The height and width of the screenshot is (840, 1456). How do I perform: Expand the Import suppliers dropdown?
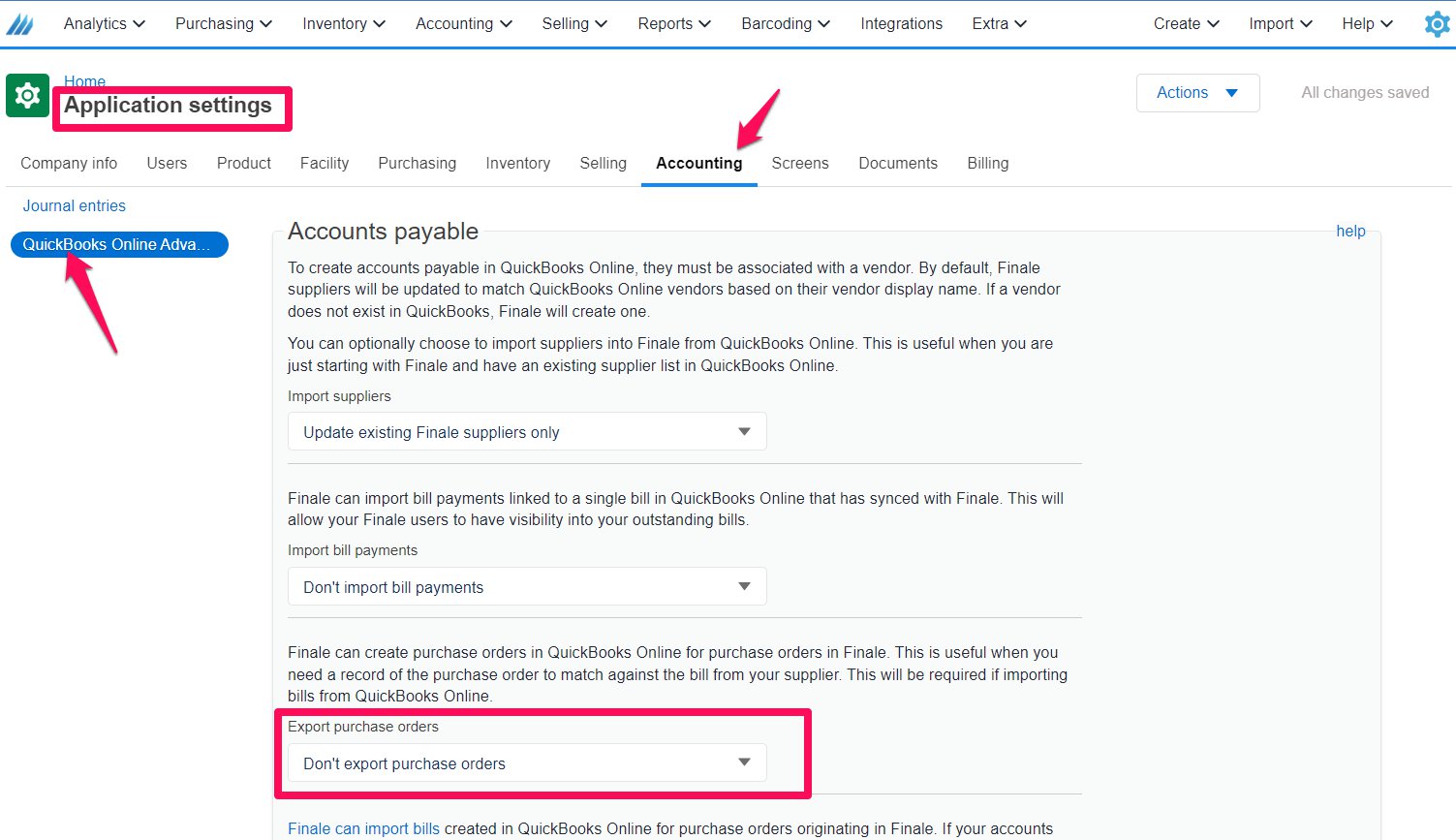pos(527,432)
